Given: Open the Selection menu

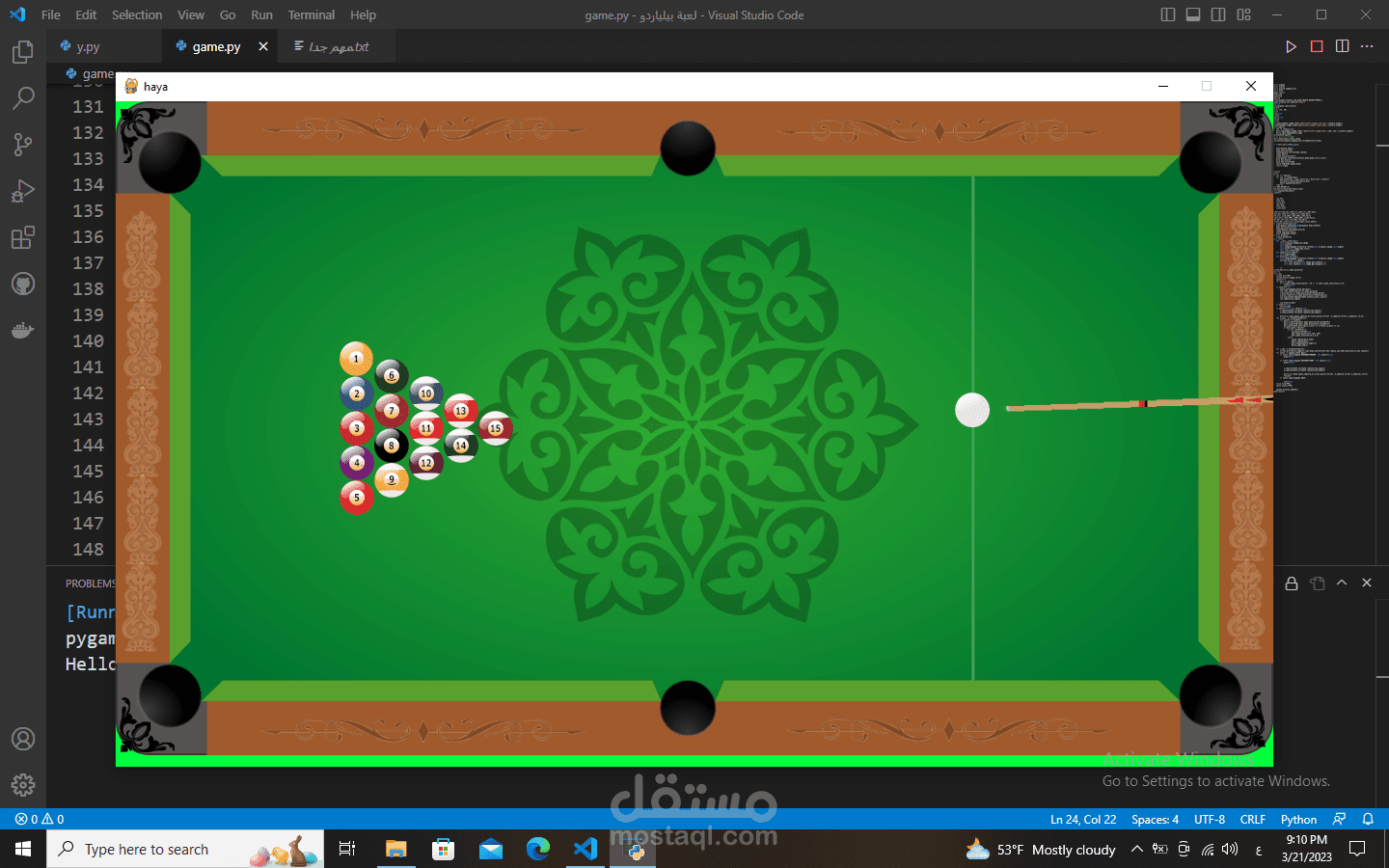Looking at the screenshot, I should (137, 14).
